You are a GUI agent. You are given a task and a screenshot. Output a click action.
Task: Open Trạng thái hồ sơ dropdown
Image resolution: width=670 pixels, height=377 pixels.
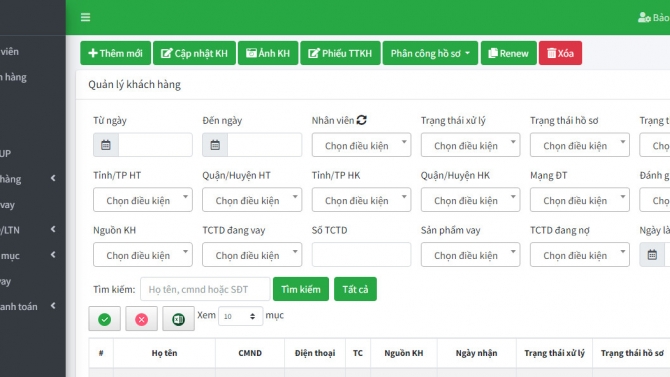coord(580,145)
